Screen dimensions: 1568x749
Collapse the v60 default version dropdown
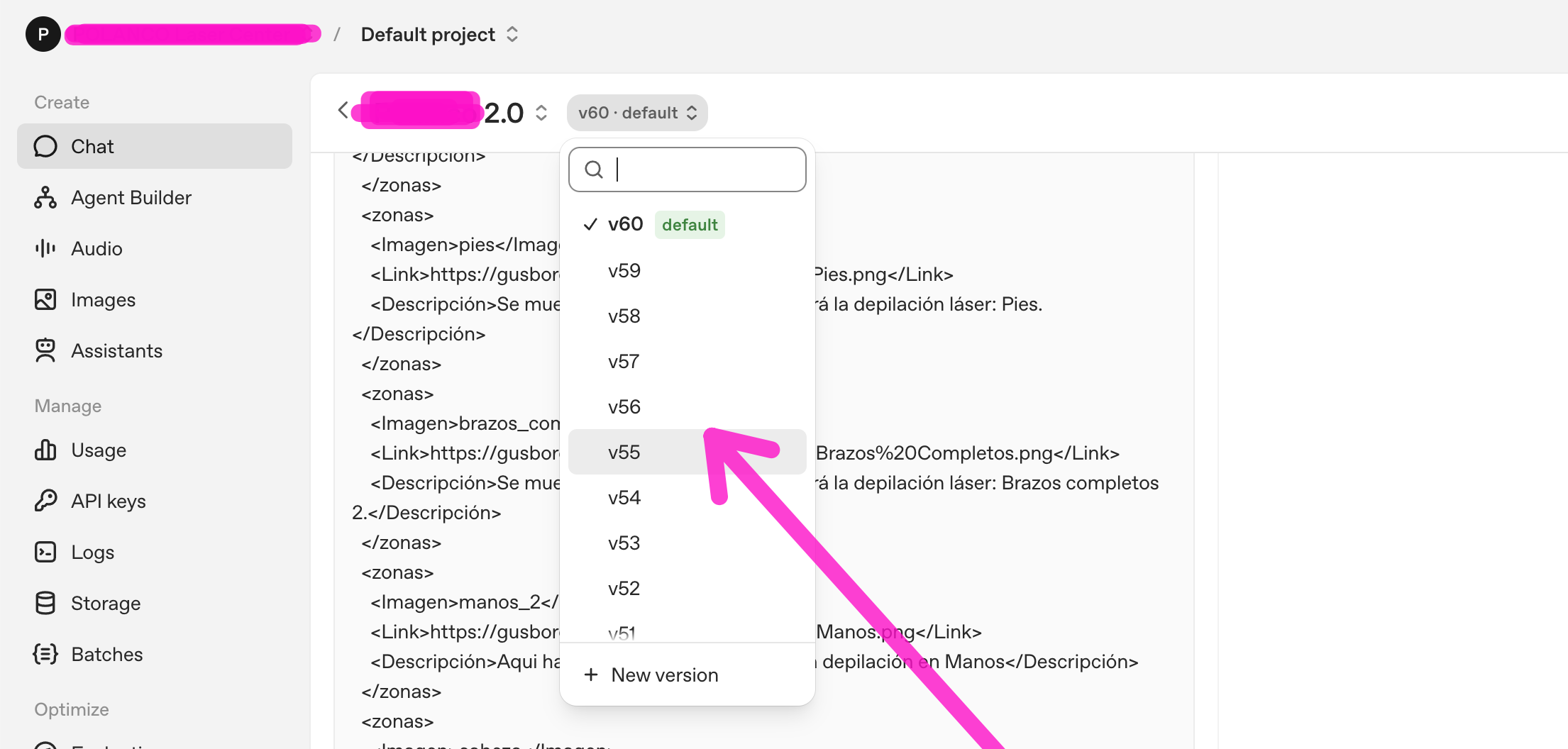[x=637, y=113]
